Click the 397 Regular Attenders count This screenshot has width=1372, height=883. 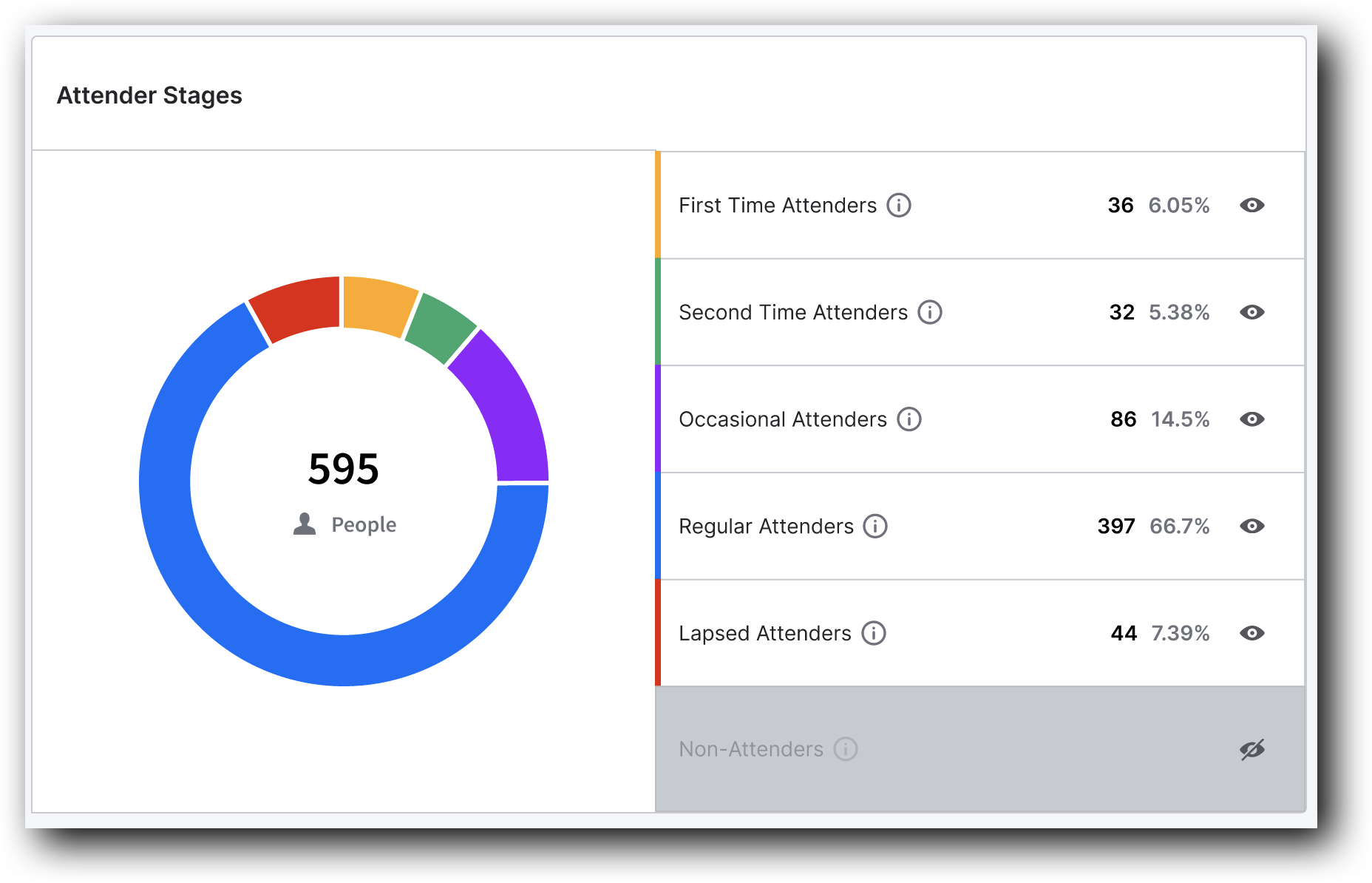[1115, 526]
